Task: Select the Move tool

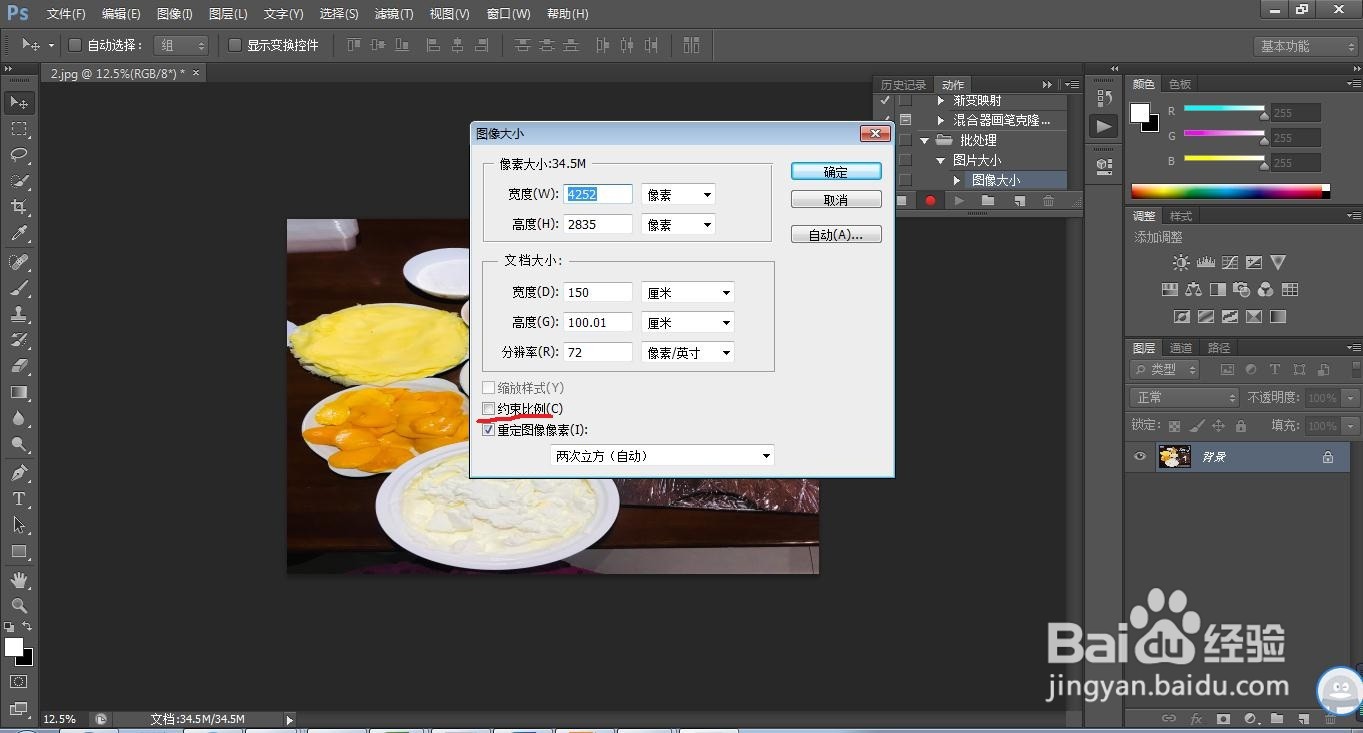Action: tap(18, 101)
